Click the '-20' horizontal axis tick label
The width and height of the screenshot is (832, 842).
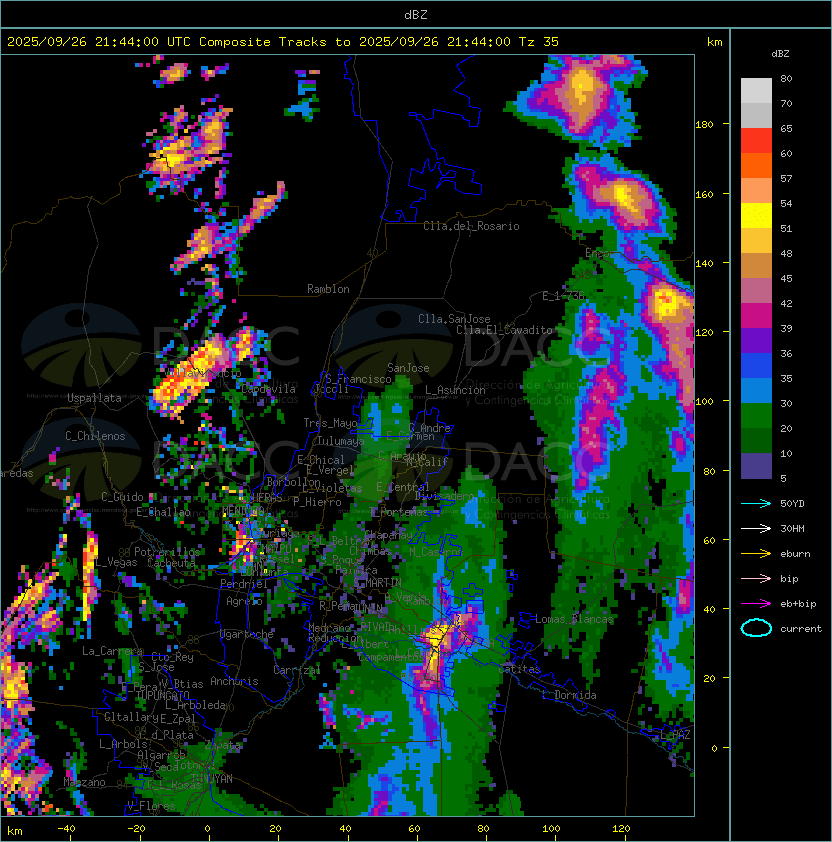[136, 829]
